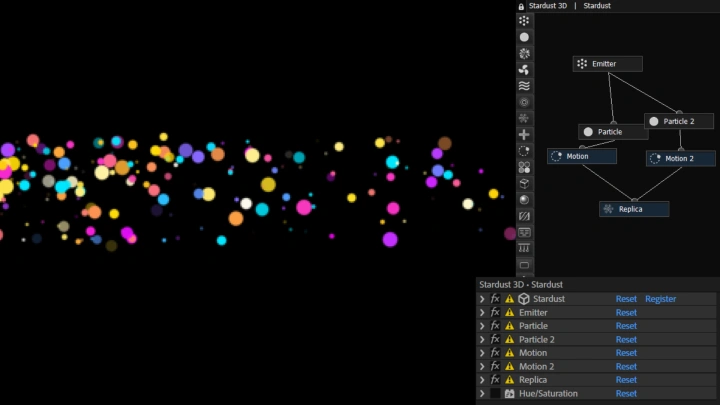Reset the Emitter effect

point(626,313)
